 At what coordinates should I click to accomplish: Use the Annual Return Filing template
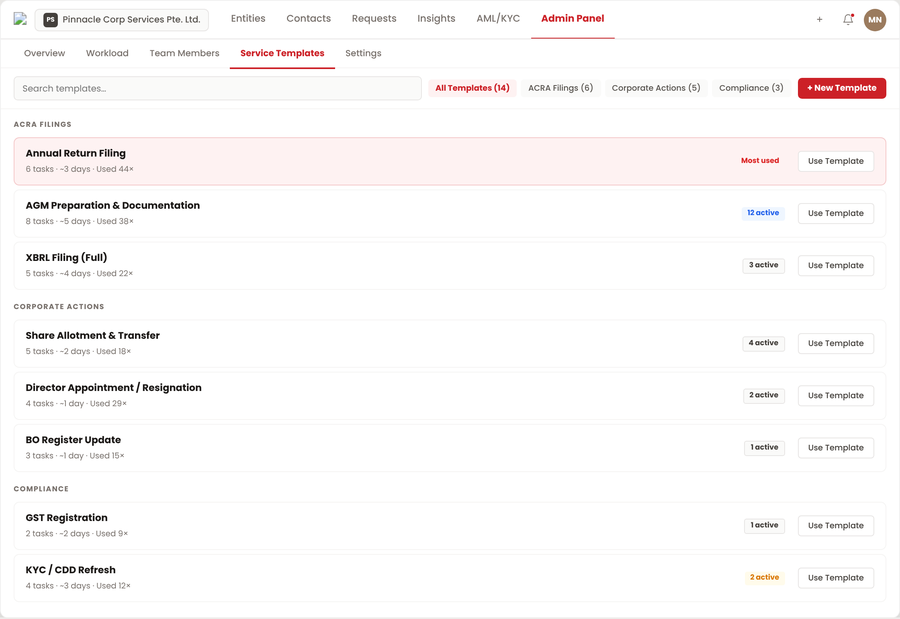point(835,161)
